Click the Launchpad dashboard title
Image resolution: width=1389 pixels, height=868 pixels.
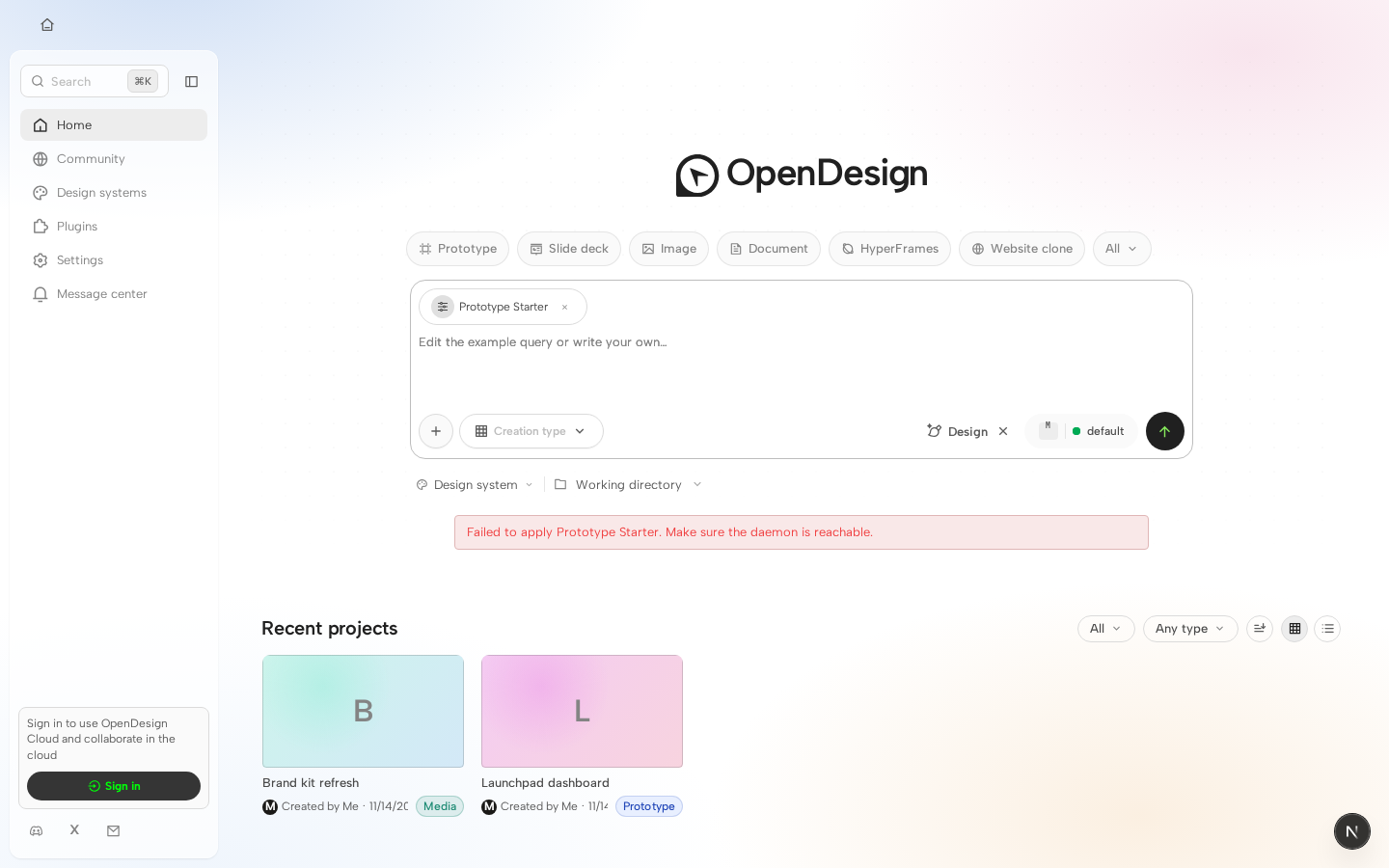[x=545, y=783]
